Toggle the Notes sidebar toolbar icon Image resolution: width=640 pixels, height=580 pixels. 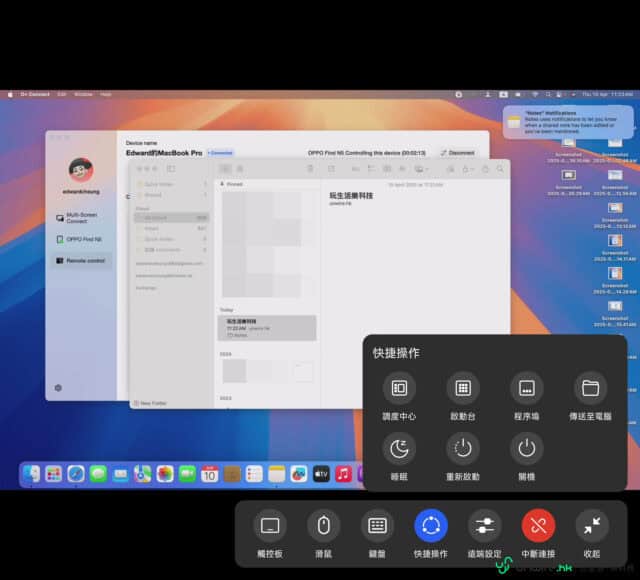pos(171,169)
